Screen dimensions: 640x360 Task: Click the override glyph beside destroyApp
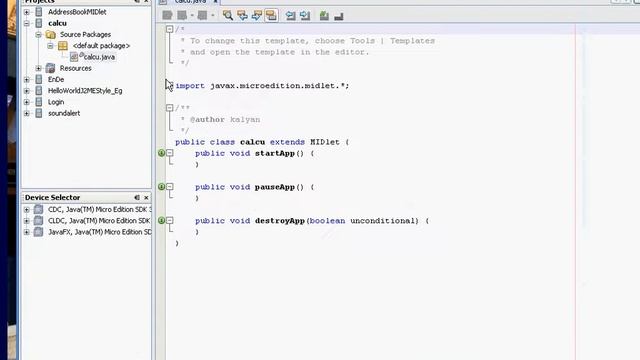click(162, 220)
